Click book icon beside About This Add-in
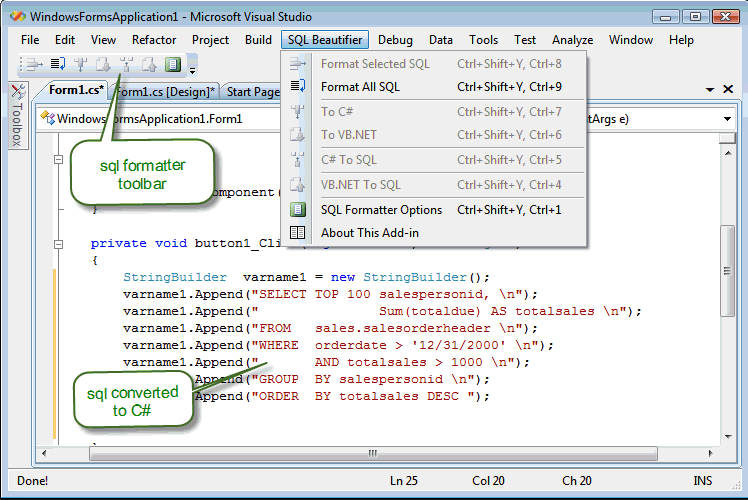 click(x=298, y=232)
